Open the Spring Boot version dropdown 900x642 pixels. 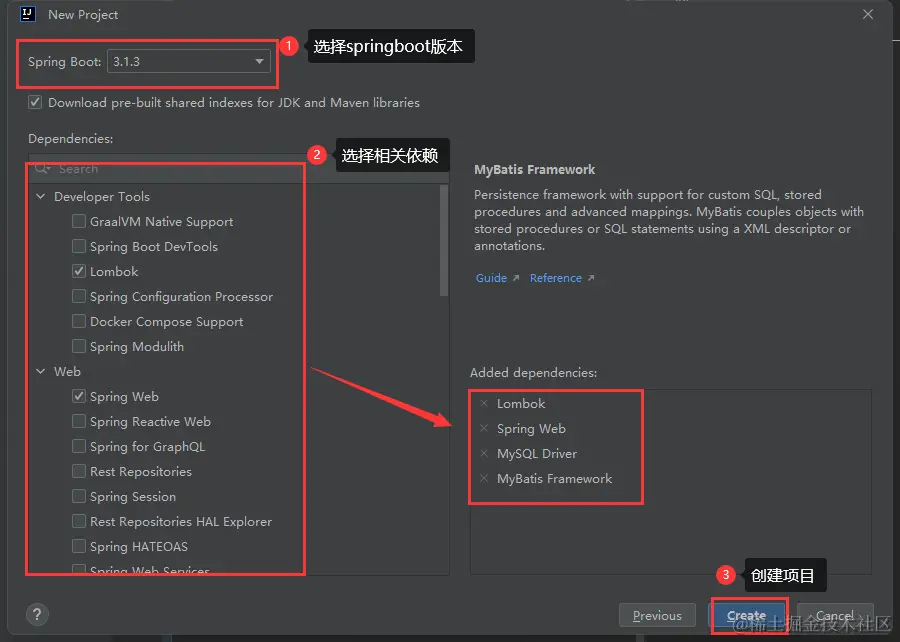tap(188, 61)
